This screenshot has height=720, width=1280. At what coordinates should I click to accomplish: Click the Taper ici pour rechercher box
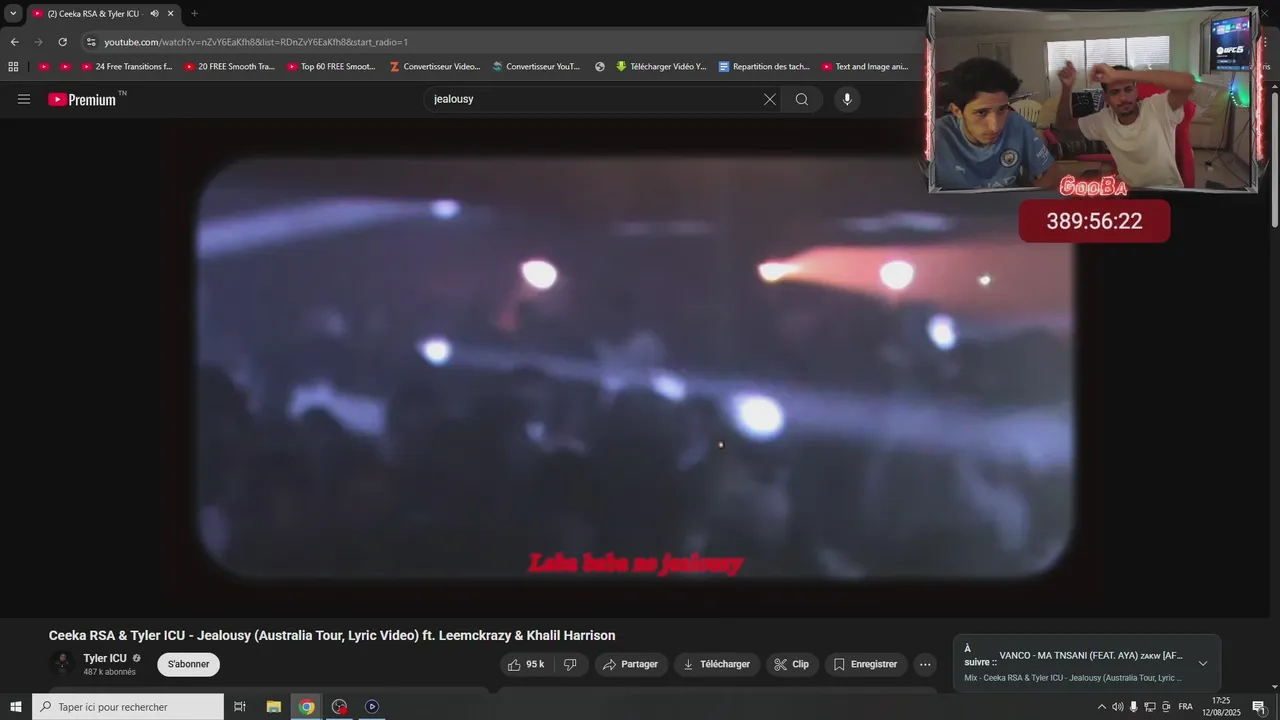click(128, 706)
